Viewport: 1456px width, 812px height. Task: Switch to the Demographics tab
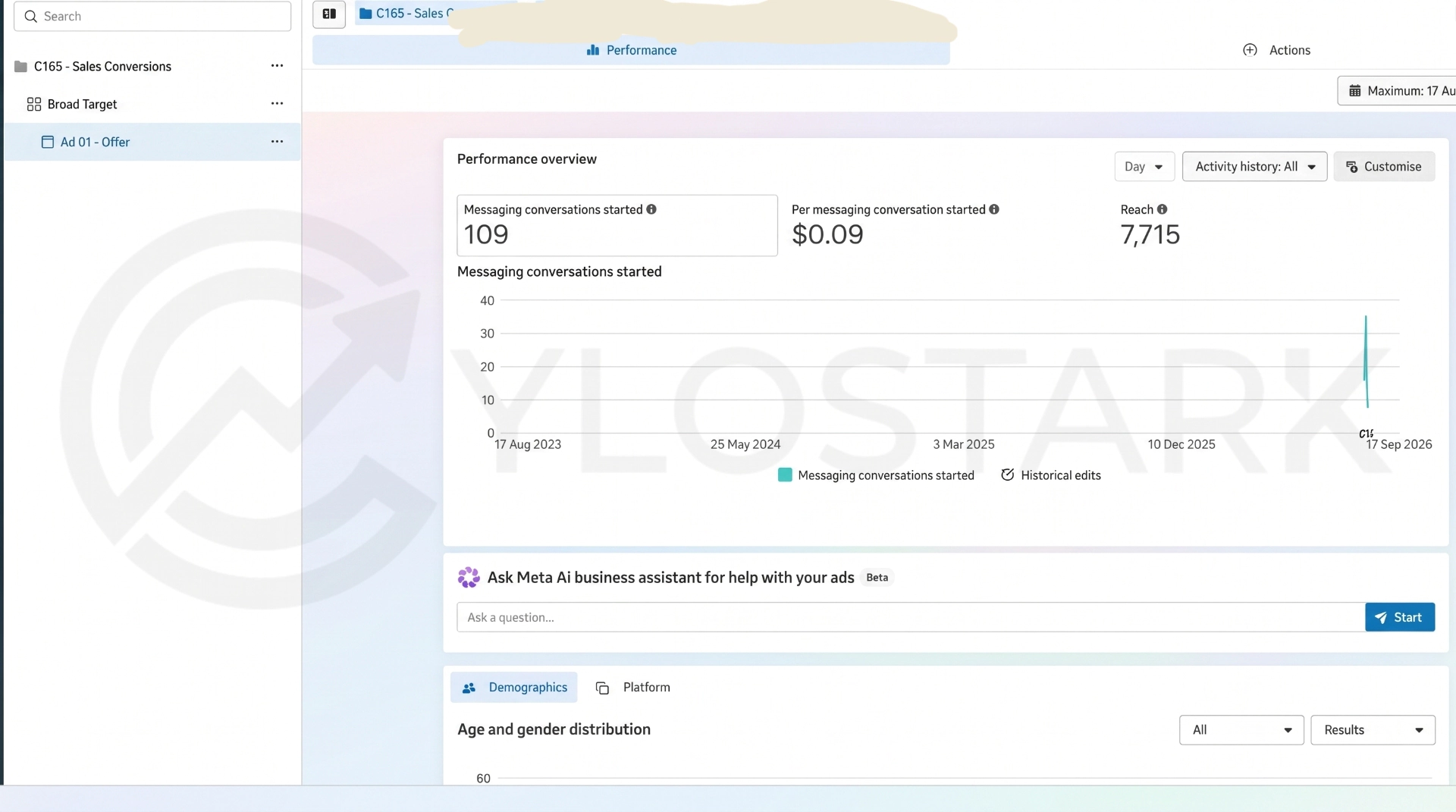tap(514, 688)
